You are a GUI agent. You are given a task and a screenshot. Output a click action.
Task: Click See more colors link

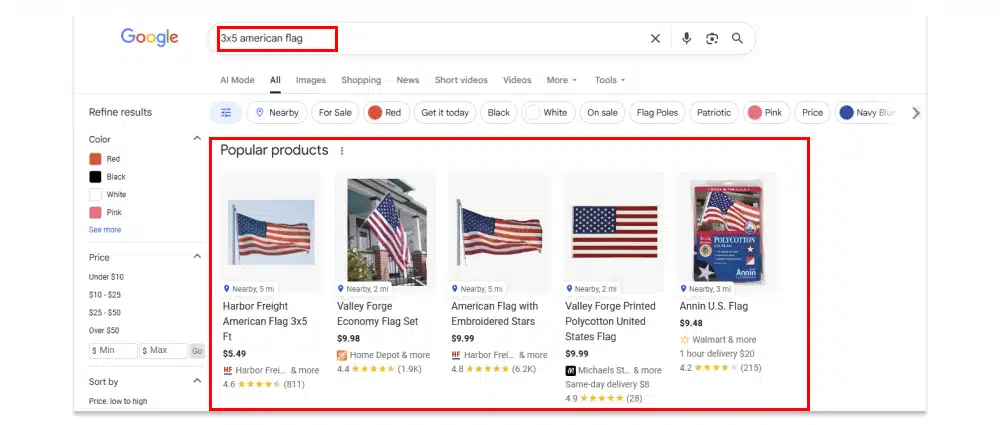coord(105,230)
